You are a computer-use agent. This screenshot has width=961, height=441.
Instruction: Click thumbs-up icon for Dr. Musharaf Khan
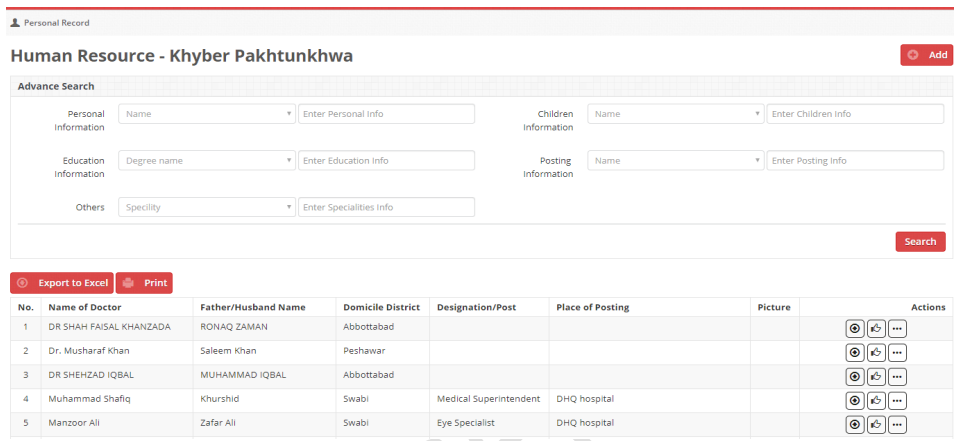[x=876, y=352]
